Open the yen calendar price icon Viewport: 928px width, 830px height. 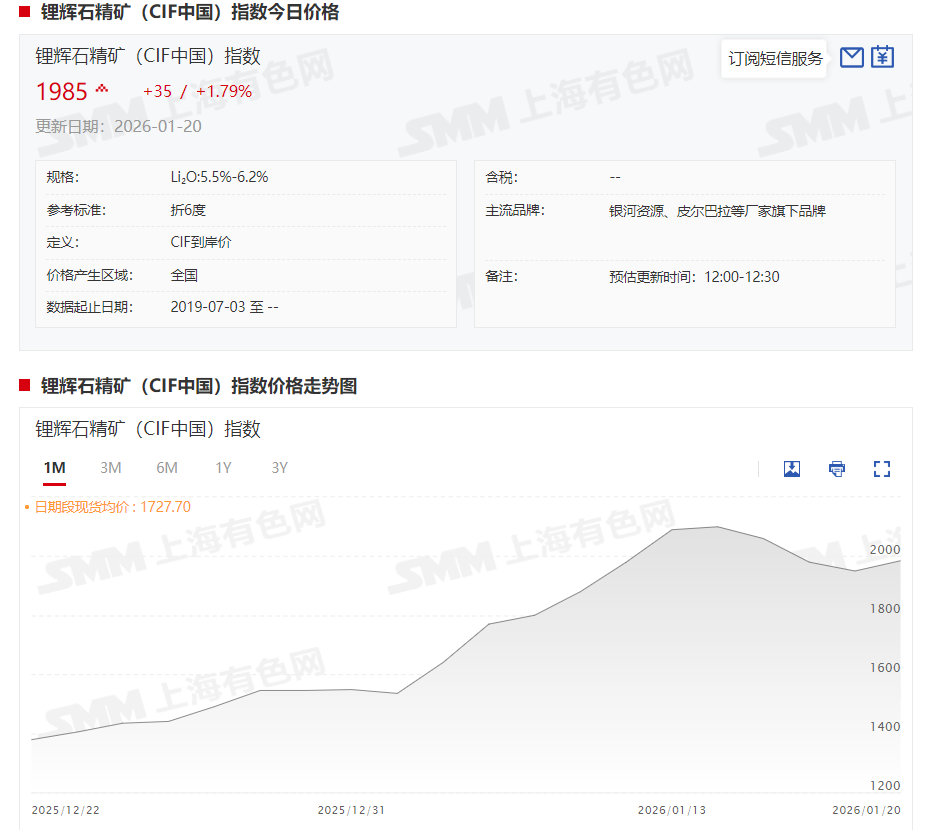pyautogui.click(x=882, y=57)
